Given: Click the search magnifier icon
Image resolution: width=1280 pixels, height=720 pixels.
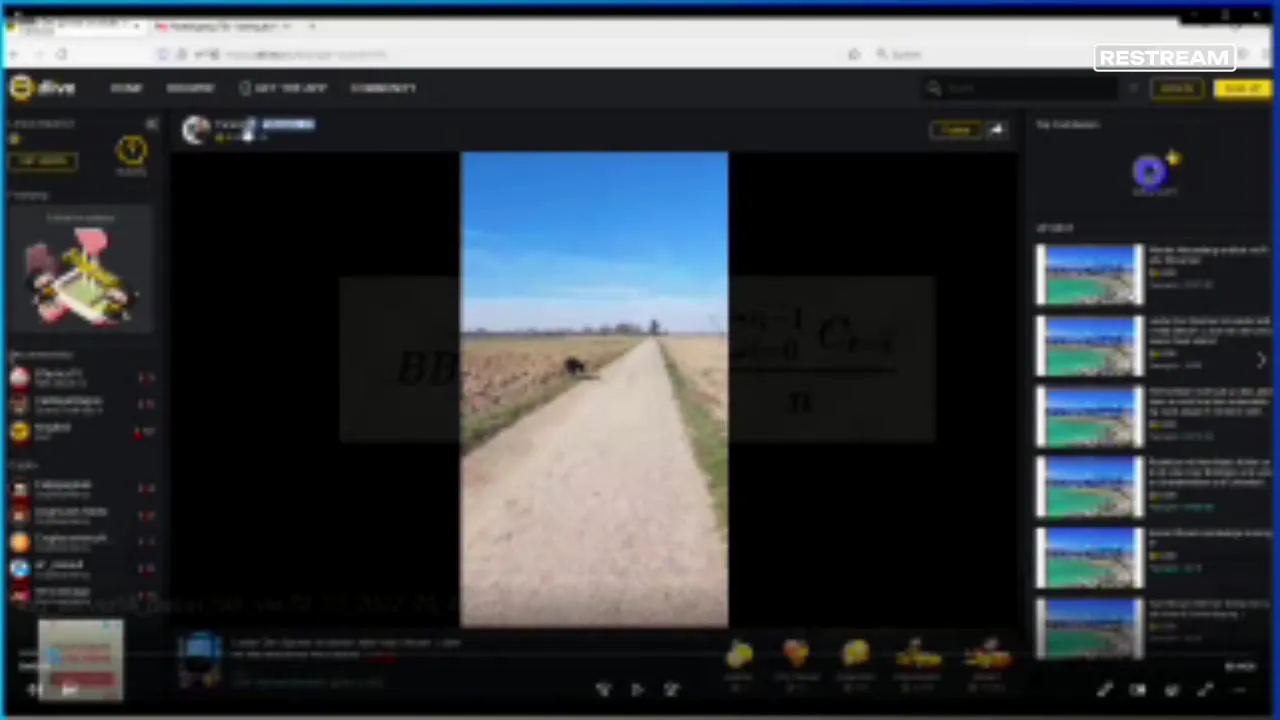Looking at the screenshot, I should click(933, 89).
